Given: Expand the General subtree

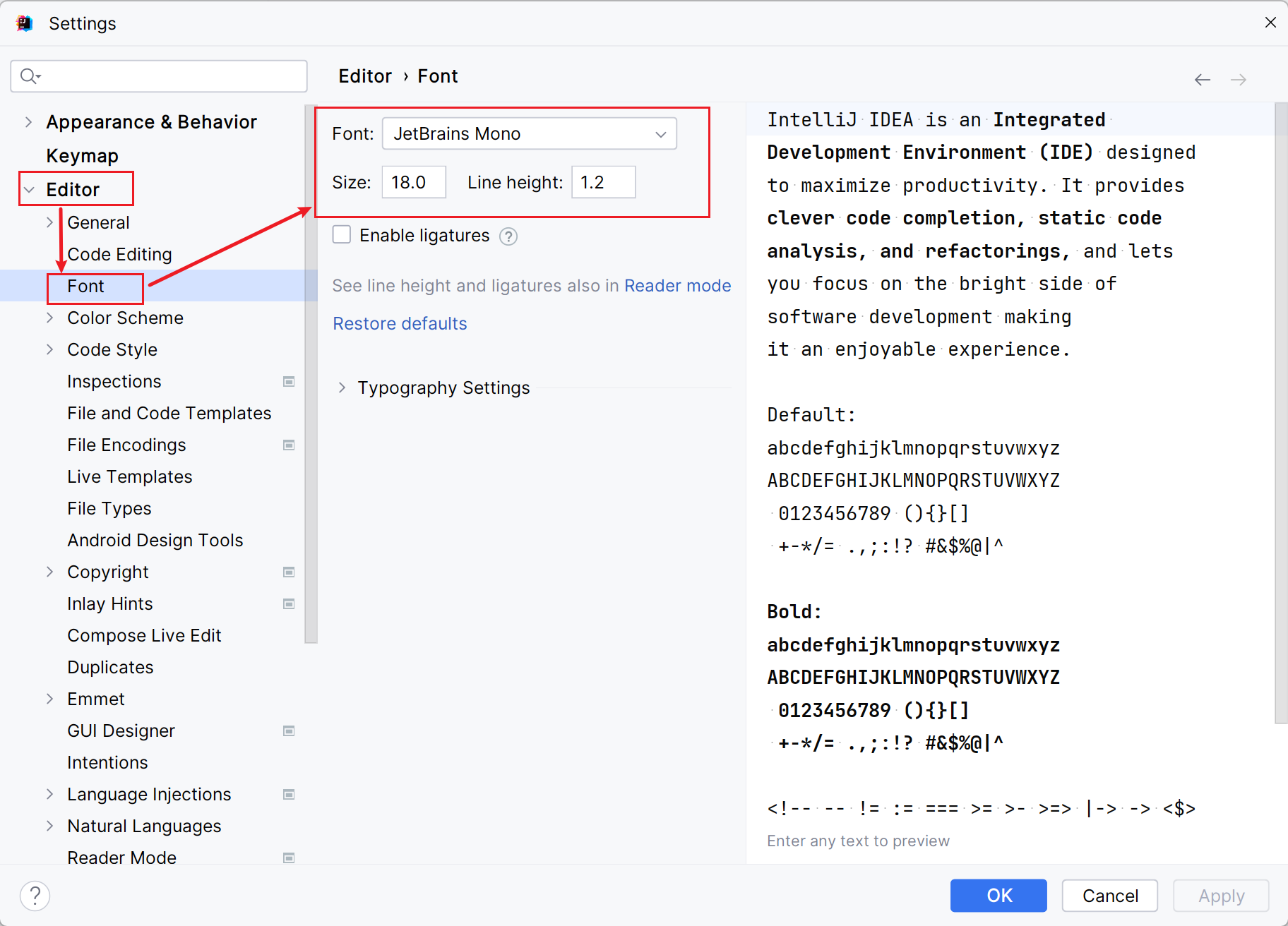Looking at the screenshot, I should tap(49, 222).
